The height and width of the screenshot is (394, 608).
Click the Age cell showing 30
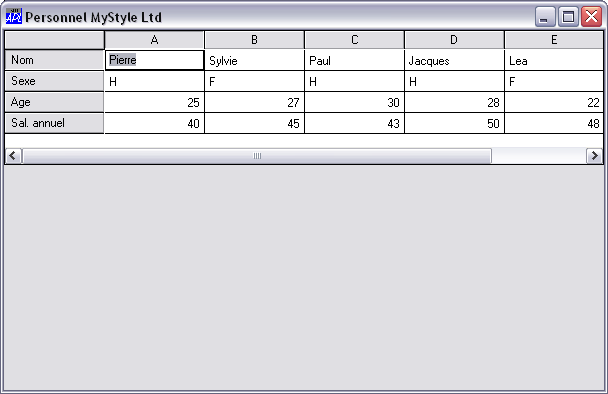click(354, 102)
